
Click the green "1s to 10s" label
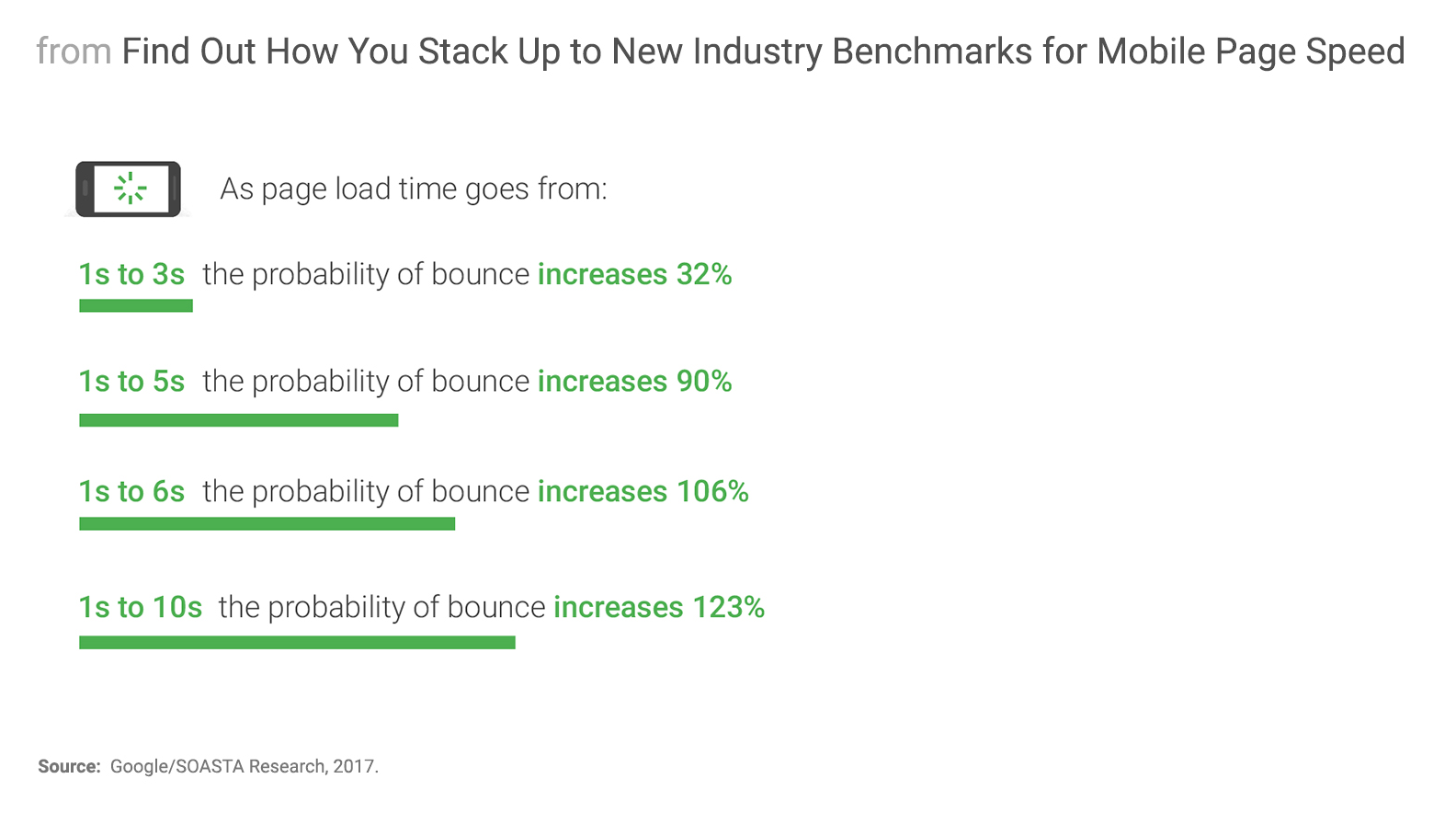tap(140, 607)
